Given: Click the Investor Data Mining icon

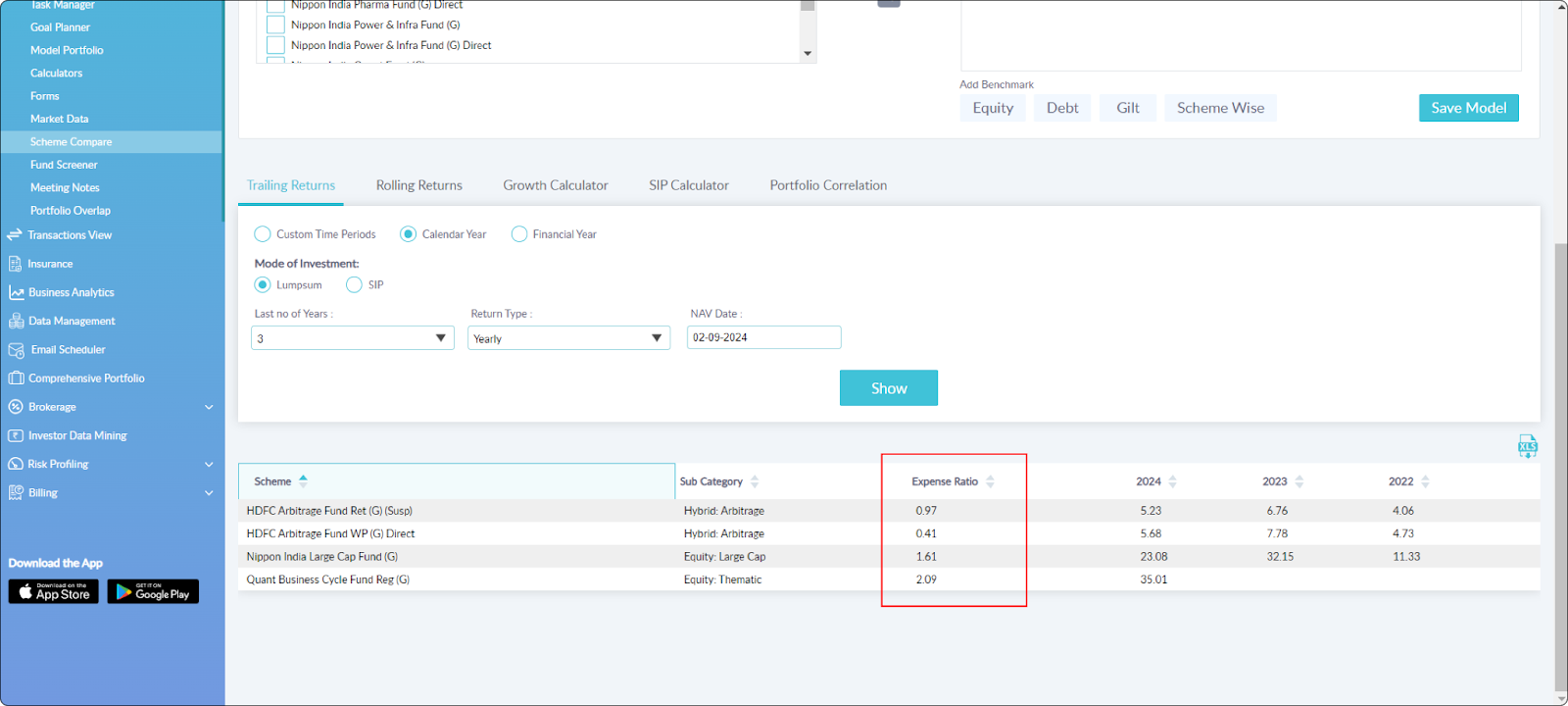Looking at the screenshot, I should [16, 435].
